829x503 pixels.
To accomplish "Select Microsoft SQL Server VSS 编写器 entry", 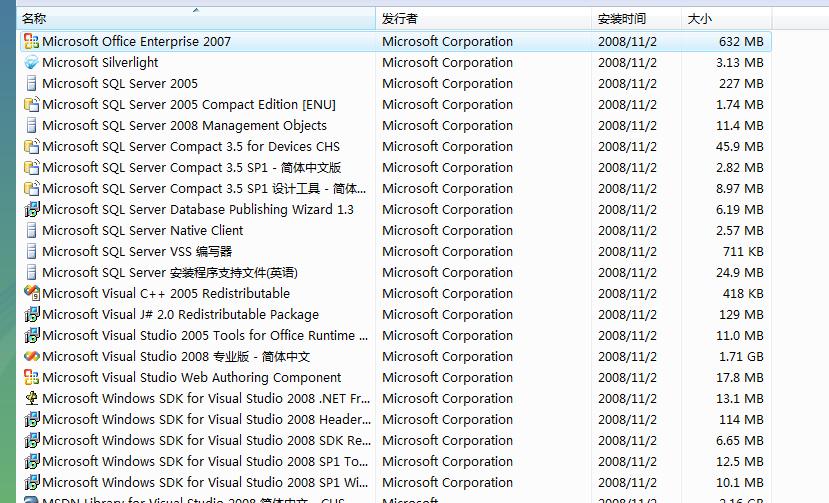I will point(137,252).
